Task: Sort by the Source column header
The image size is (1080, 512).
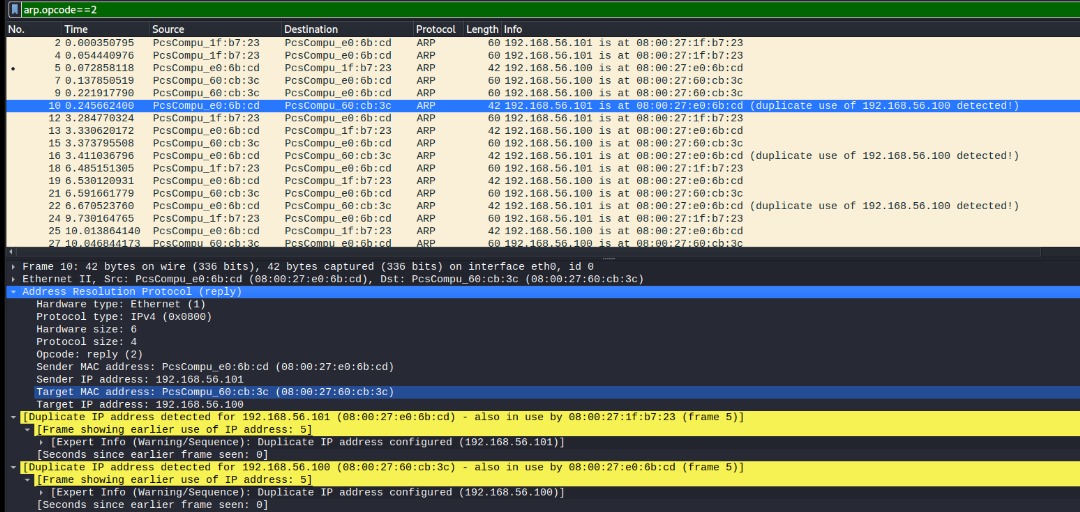Action: click(216, 30)
